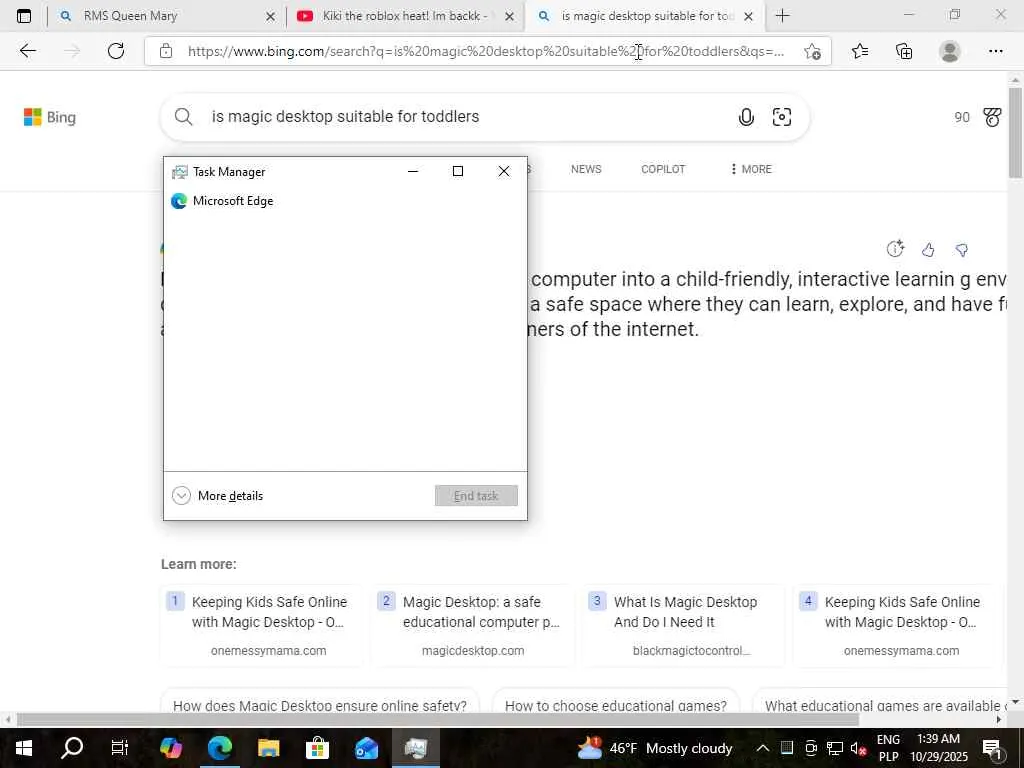Minimize the Task Manager window
Viewport: 1024px width, 768px height.
tap(413, 171)
